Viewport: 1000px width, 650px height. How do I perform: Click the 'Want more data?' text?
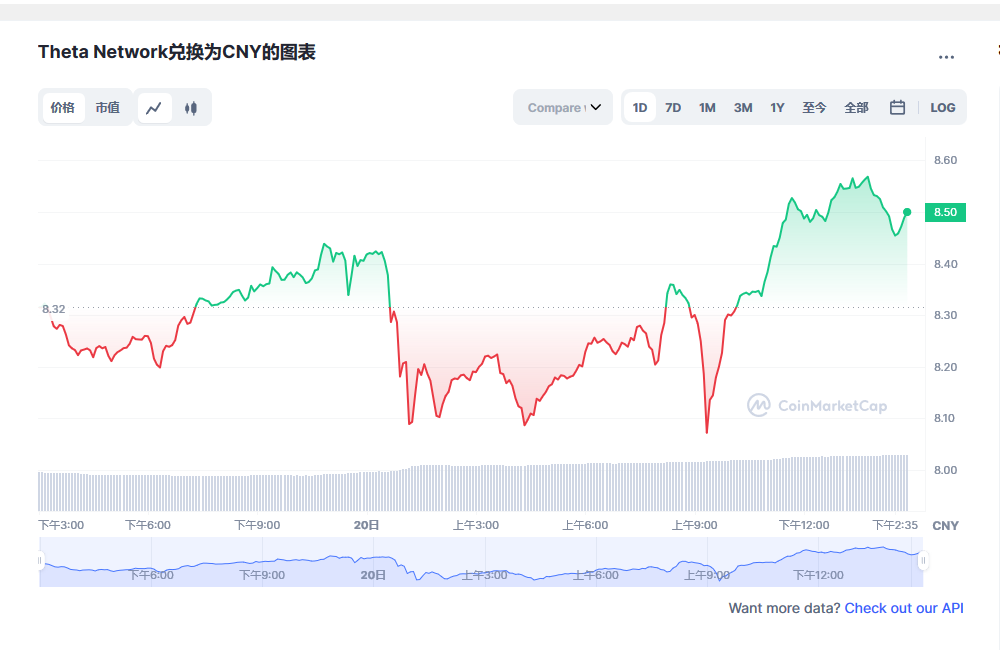click(x=784, y=609)
